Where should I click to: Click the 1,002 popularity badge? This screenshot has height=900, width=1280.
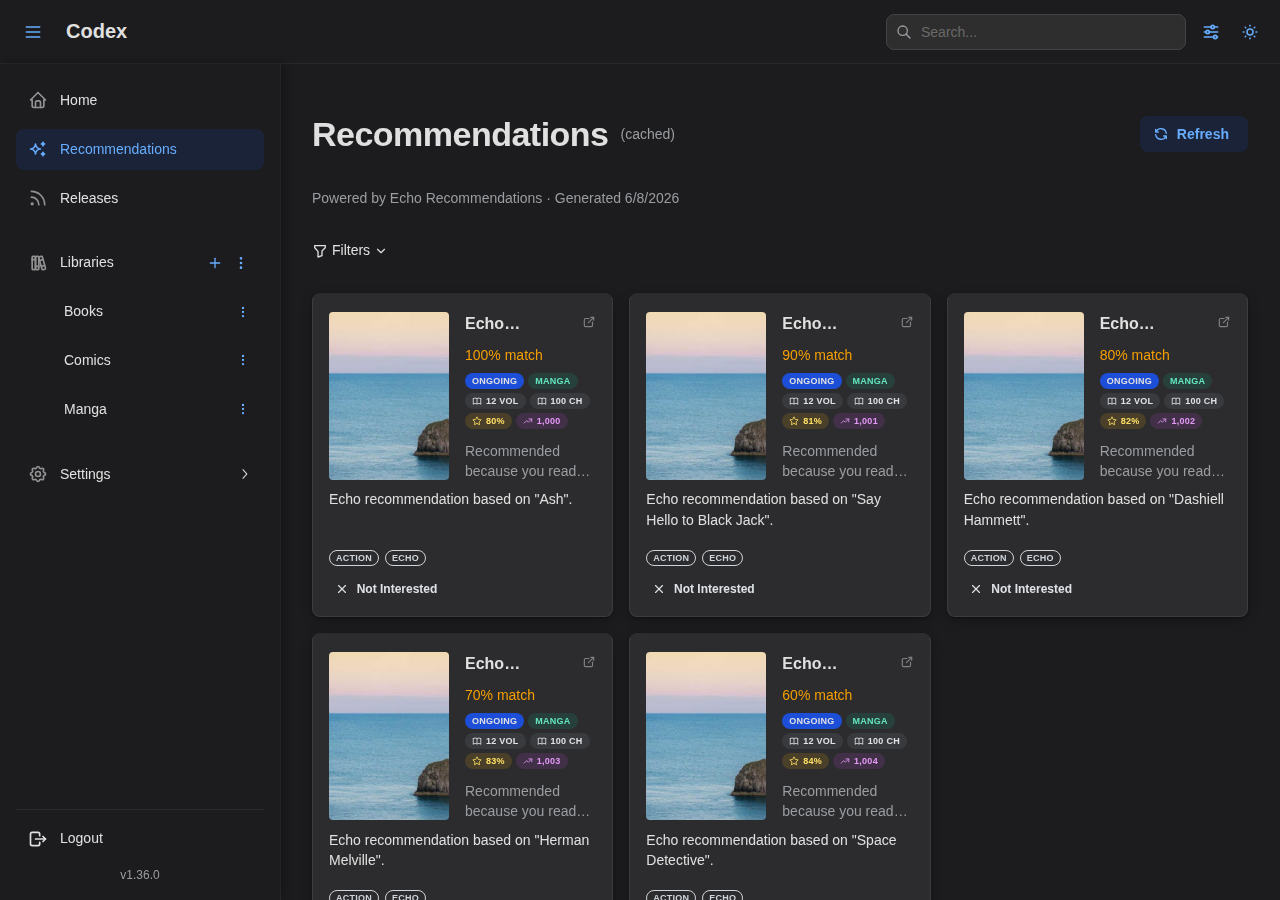[x=1176, y=421]
